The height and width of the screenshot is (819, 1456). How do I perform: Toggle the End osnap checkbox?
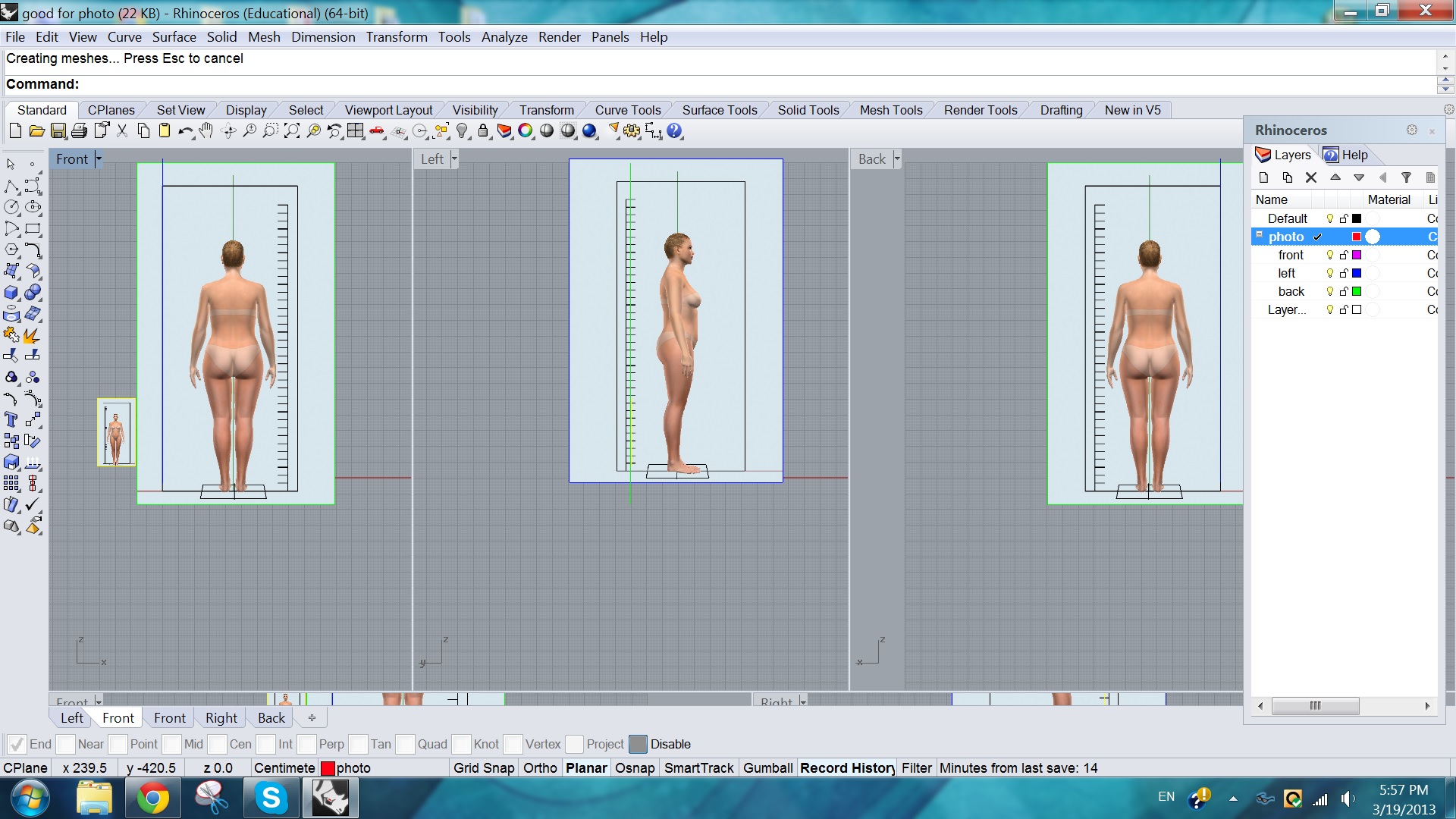point(16,744)
